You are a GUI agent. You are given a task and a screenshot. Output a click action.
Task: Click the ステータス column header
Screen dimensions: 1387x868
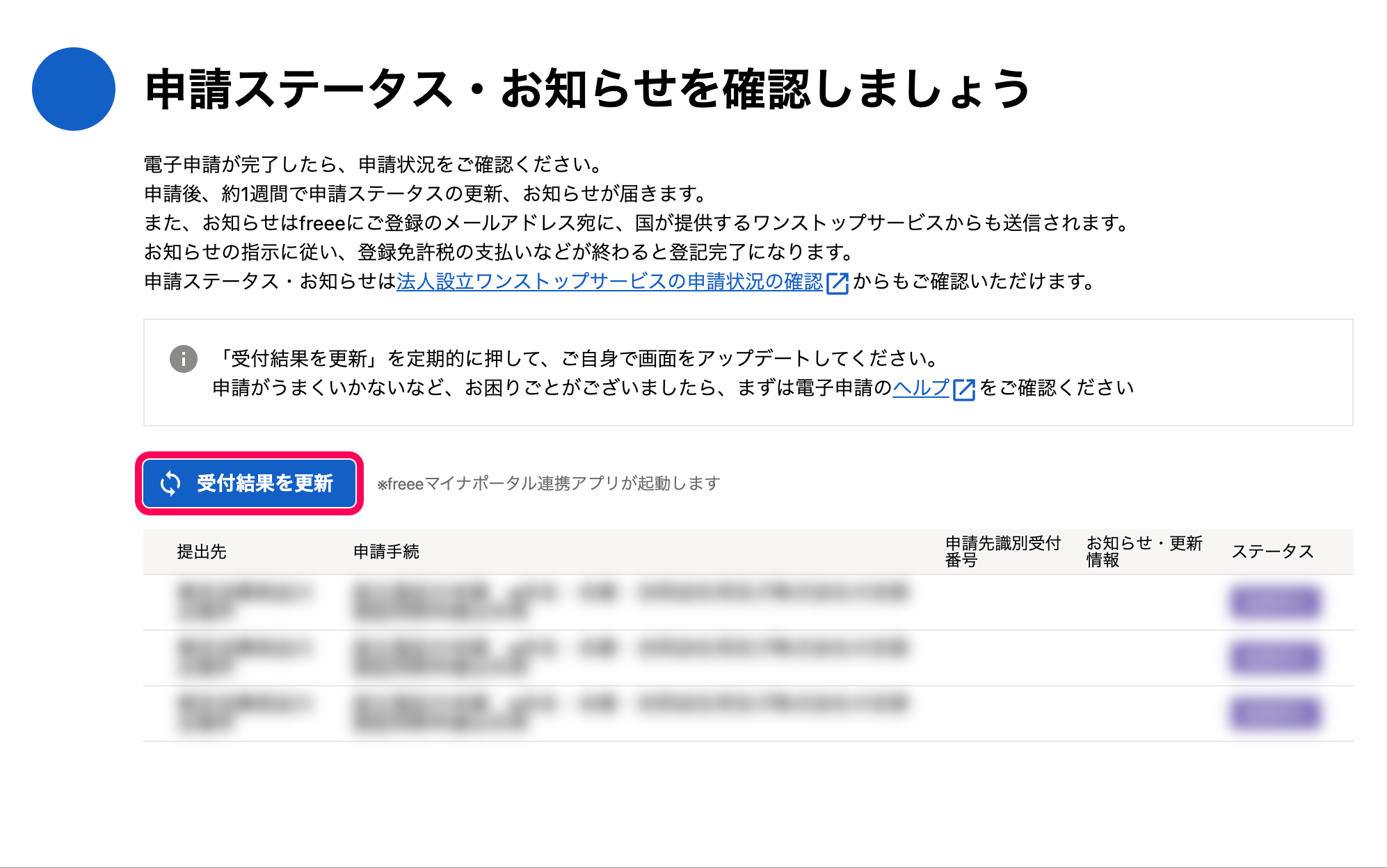coord(1272,552)
